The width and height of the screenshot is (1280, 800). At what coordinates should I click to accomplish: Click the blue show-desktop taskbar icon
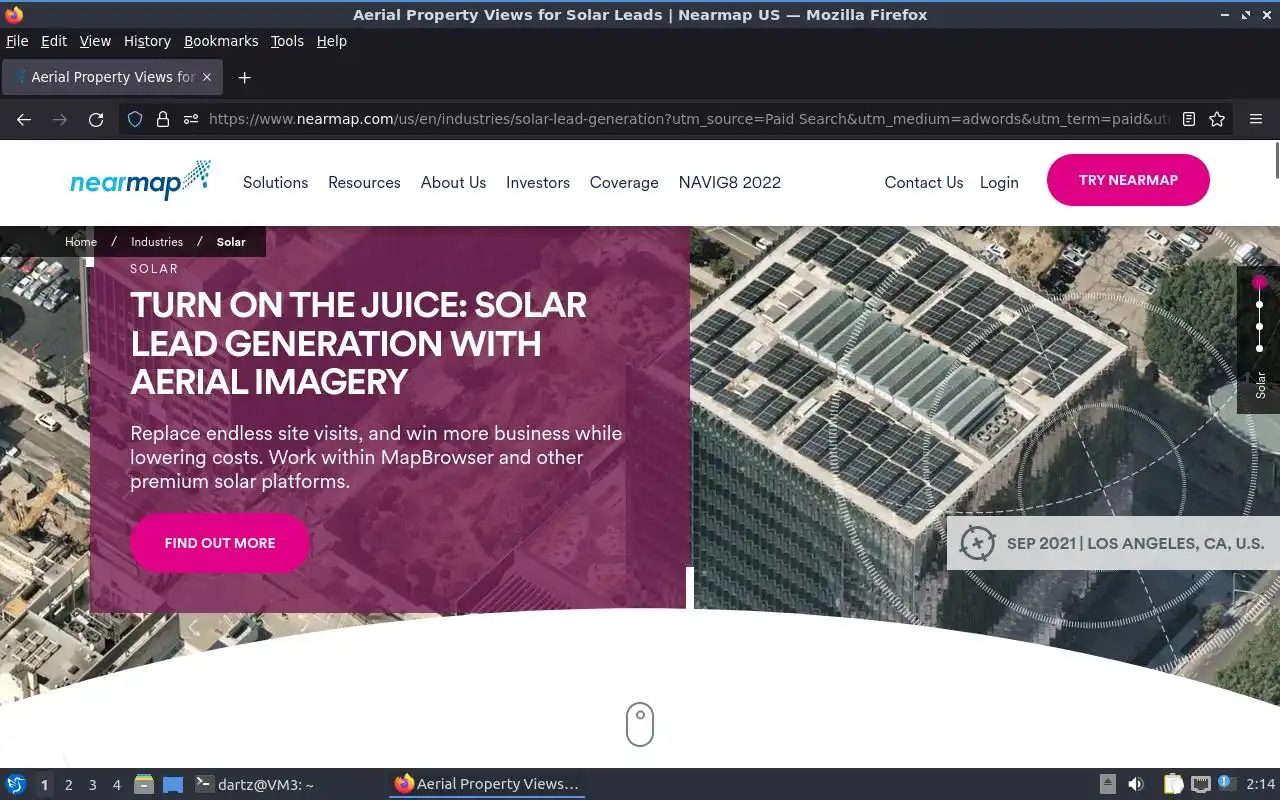173,785
